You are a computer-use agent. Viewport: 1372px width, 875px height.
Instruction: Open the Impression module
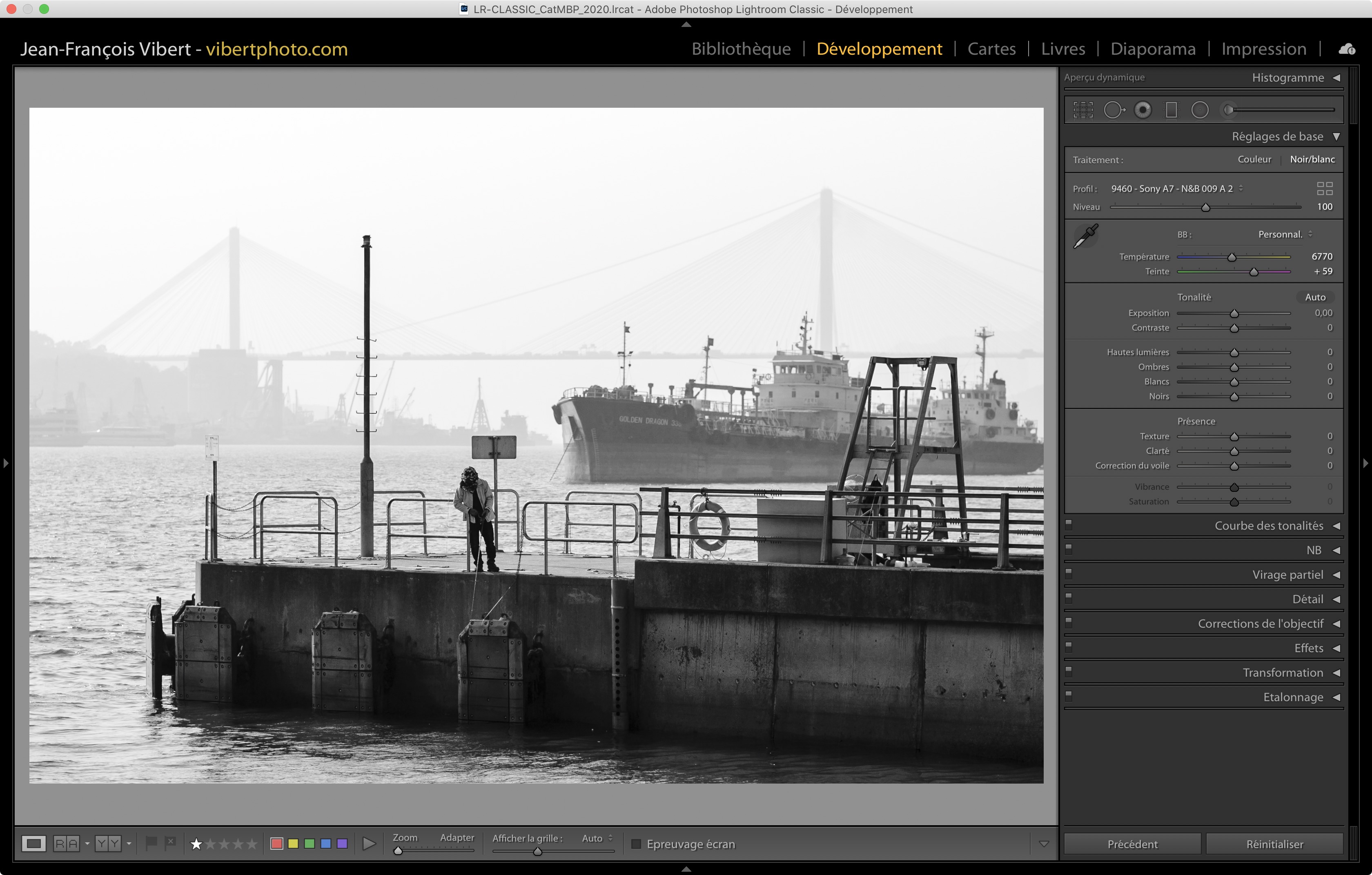1263,49
